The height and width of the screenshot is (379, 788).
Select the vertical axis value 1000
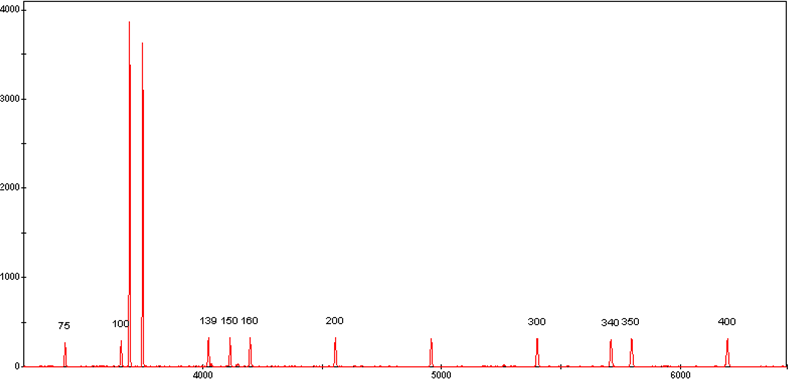tap(10, 277)
